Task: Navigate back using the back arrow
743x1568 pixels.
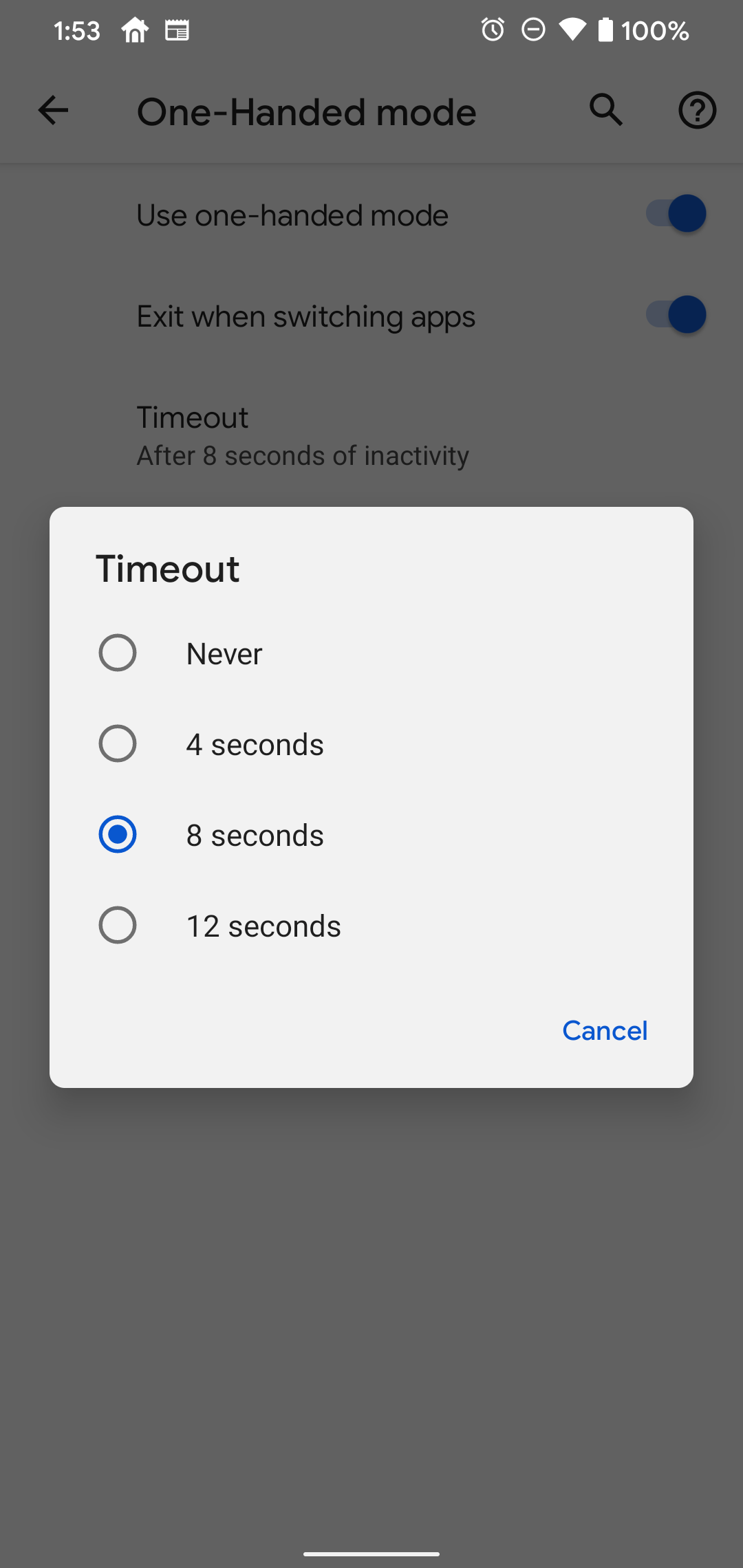Action: 52,110
